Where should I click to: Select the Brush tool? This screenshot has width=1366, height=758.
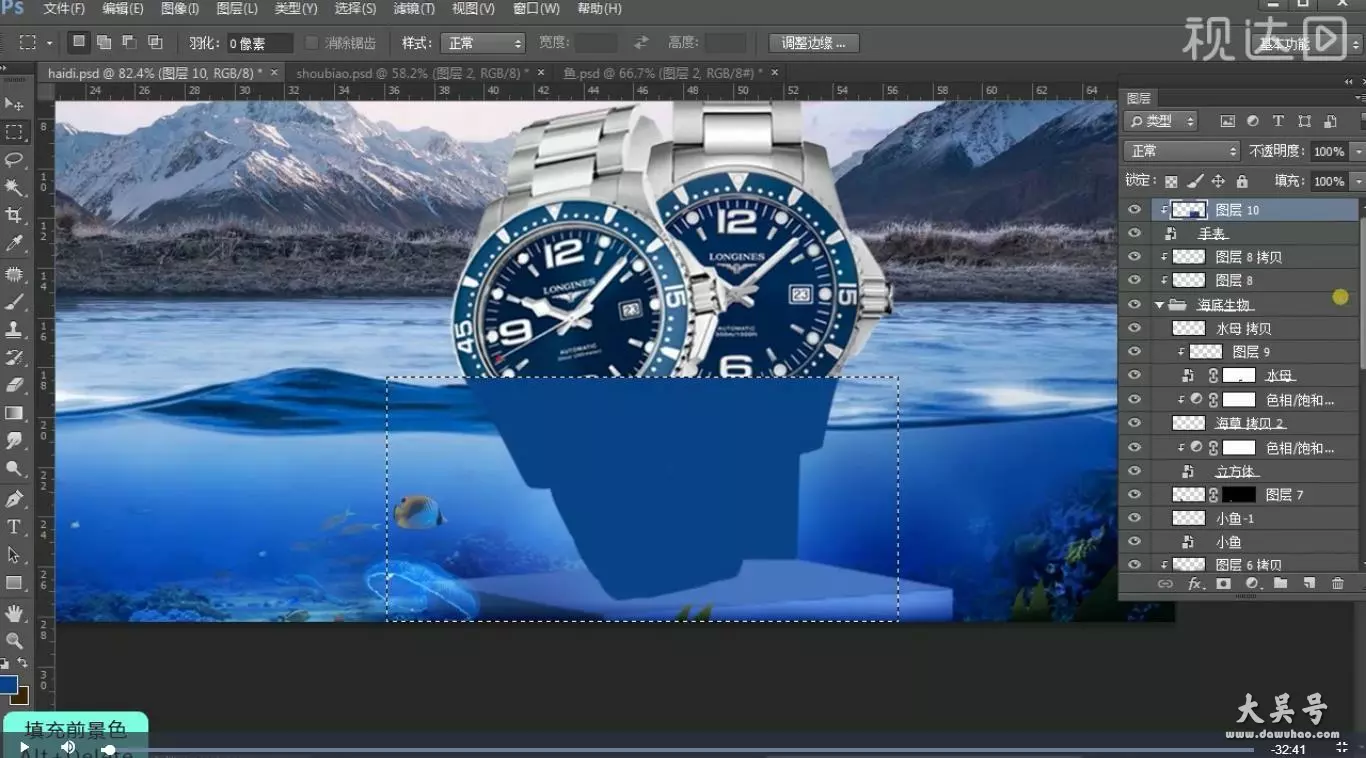click(14, 301)
